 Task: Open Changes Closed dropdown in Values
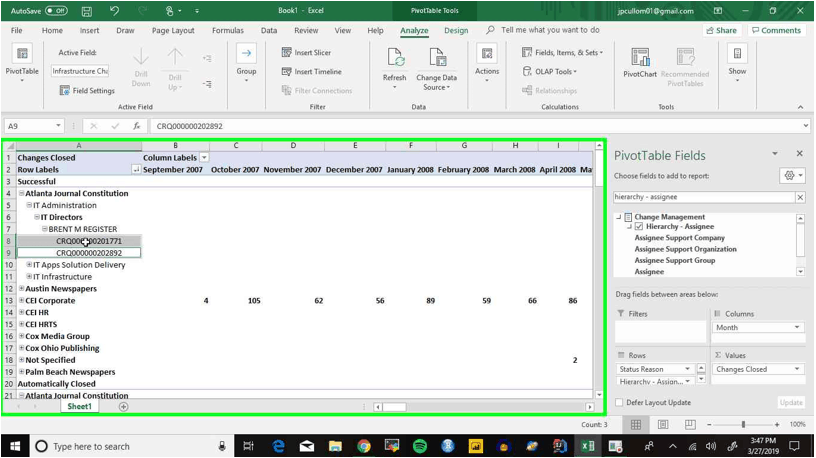click(x=797, y=369)
